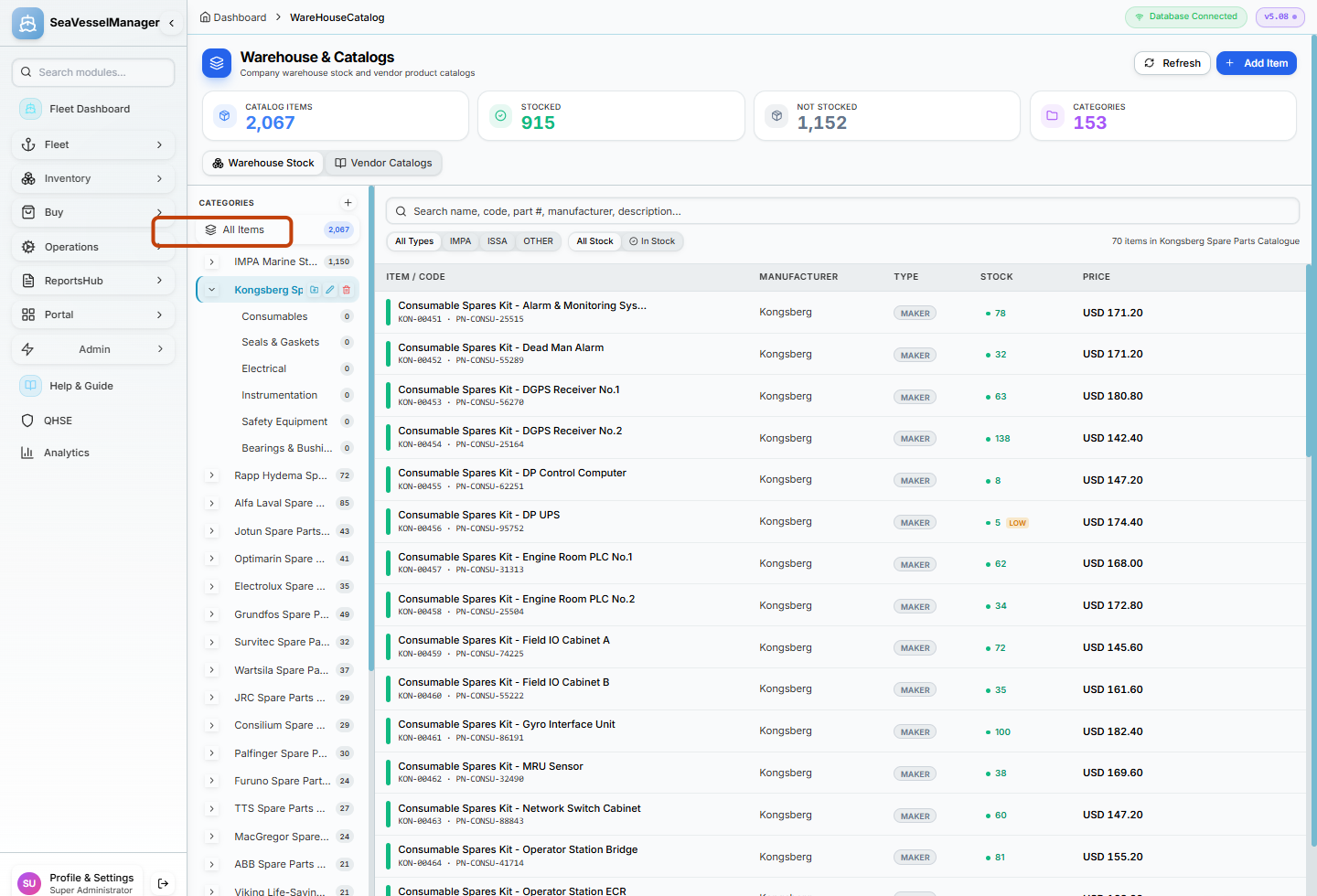Filter items by IMPA type

pyautogui.click(x=460, y=241)
